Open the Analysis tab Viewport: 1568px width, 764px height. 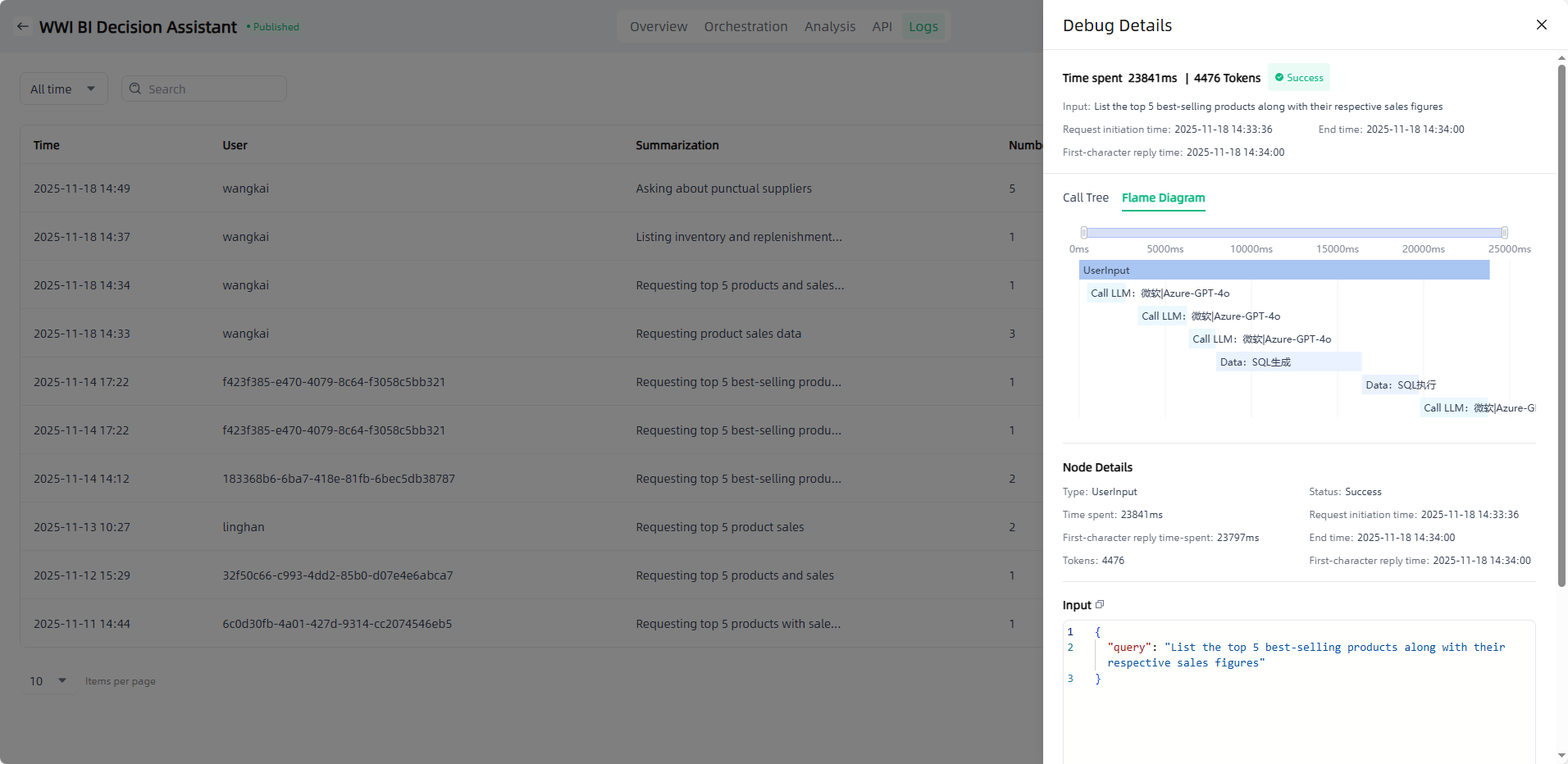click(x=829, y=26)
